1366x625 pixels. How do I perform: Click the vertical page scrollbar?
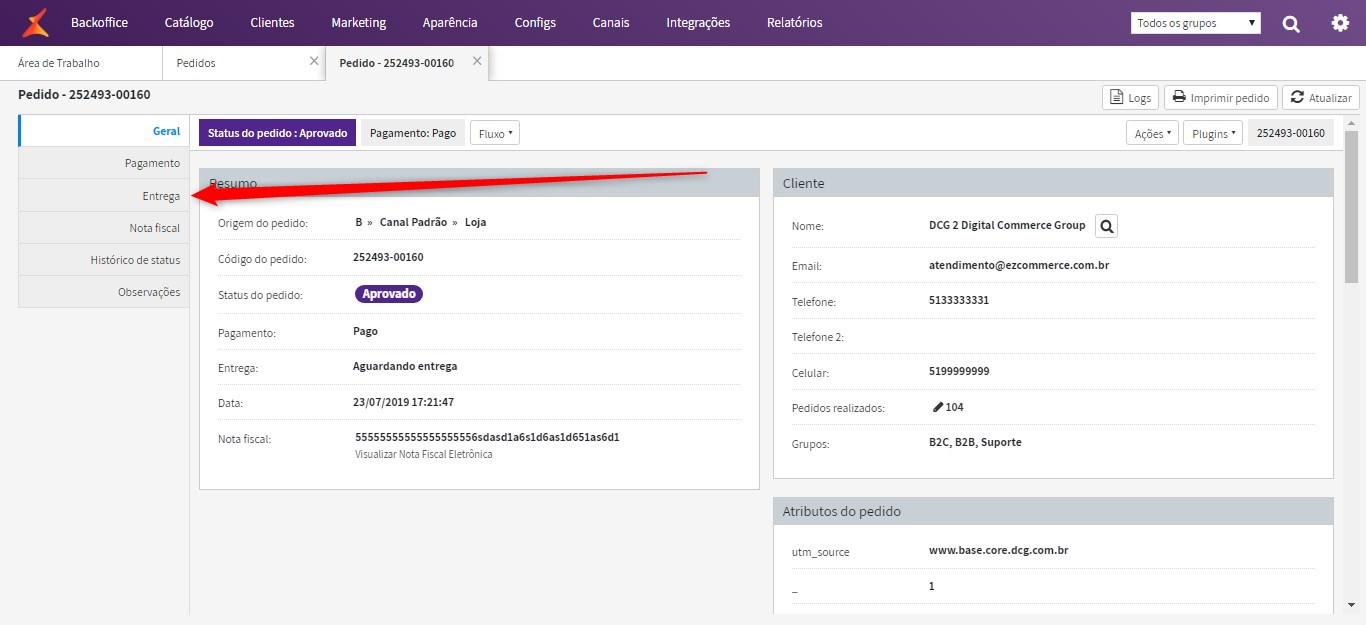(x=1351, y=208)
